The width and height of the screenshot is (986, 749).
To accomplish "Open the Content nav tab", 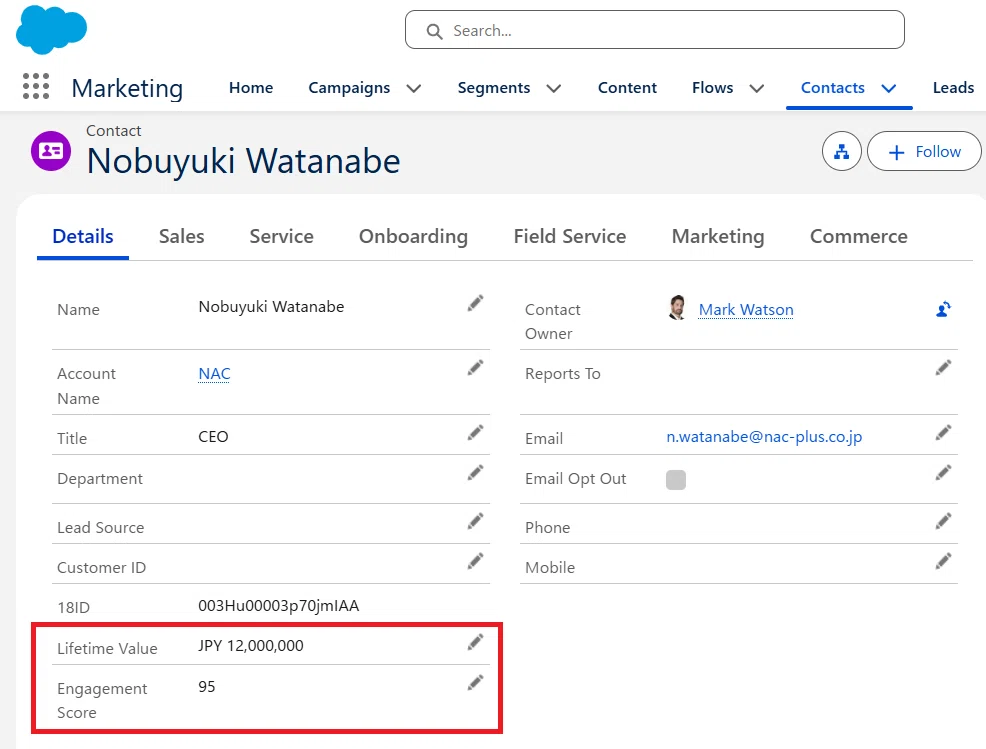I will click(x=627, y=87).
